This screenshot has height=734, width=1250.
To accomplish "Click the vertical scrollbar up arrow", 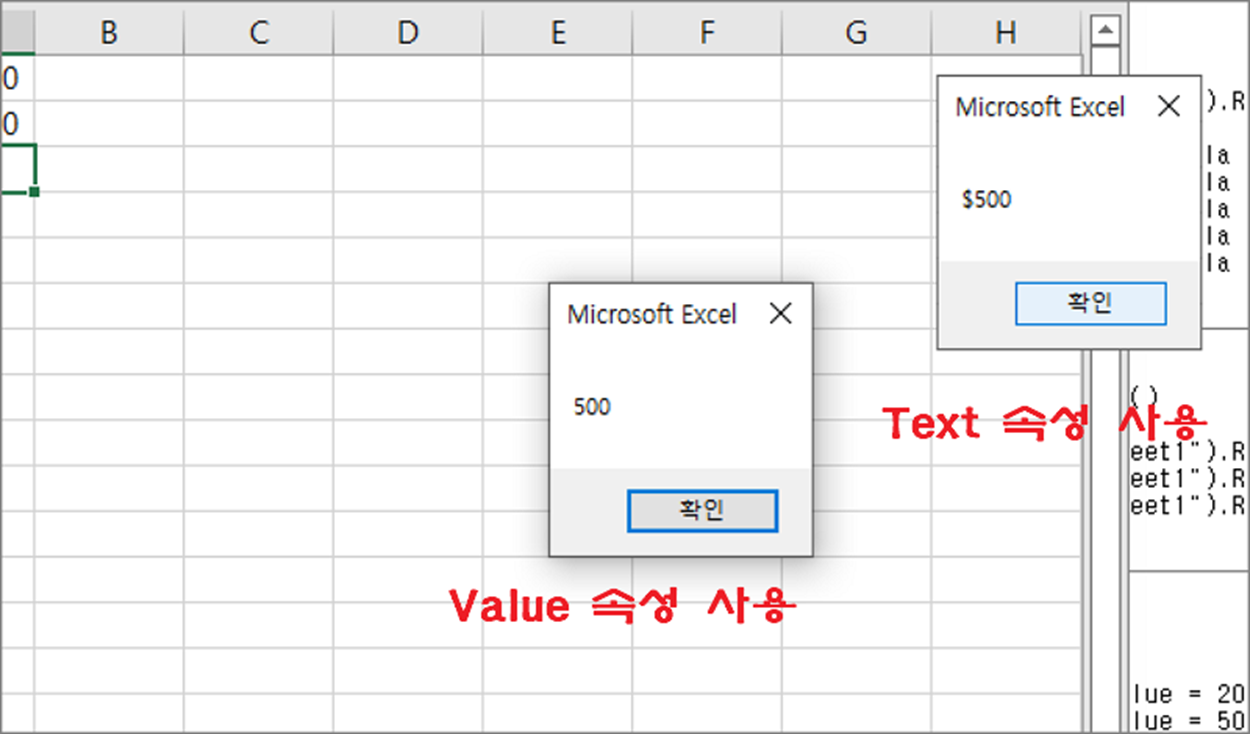I will point(1104,31).
